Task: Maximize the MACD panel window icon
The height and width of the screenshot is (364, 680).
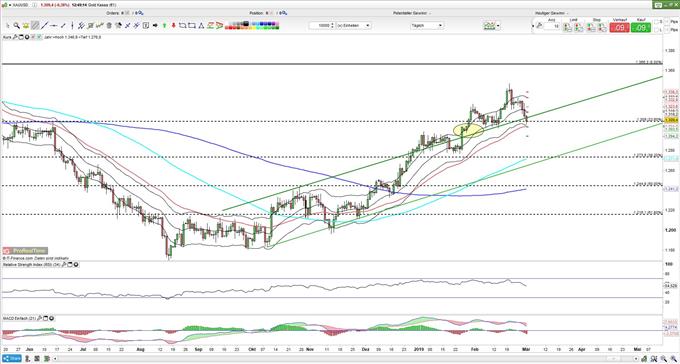Action: pos(46,318)
